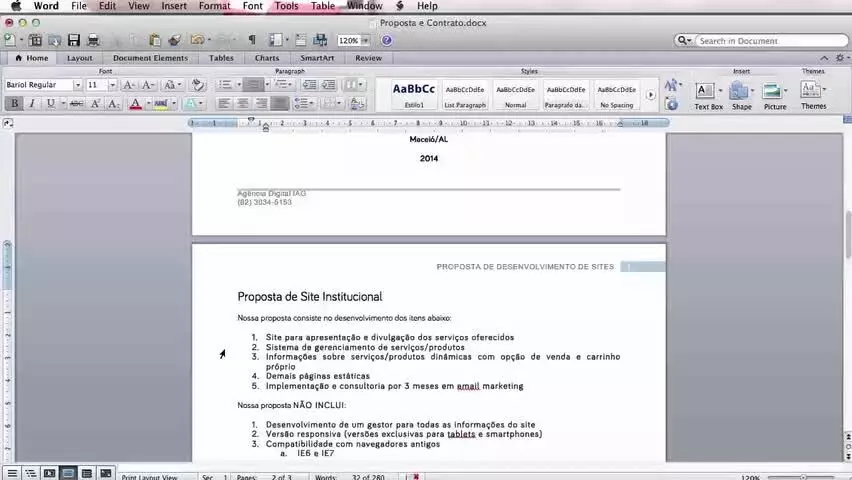Open the font name dropdown arrow

pyautogui.click(x=77, y=85)
